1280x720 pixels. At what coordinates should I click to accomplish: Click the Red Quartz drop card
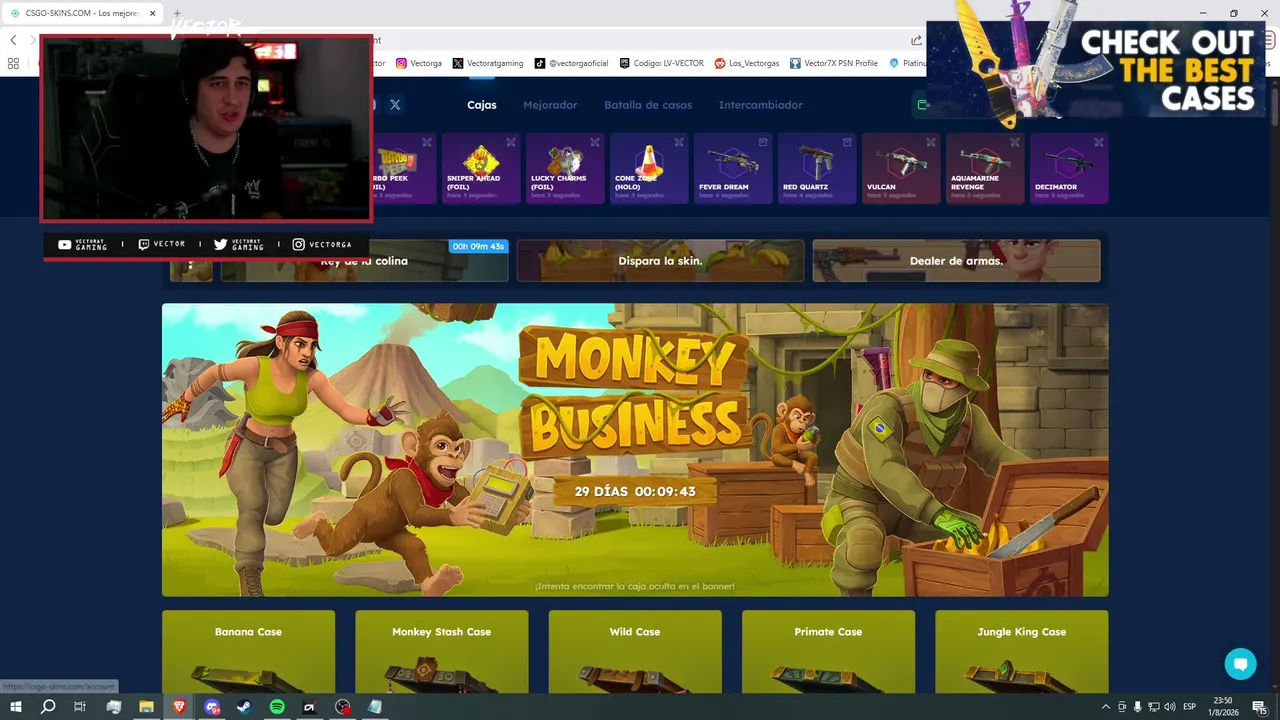[x=817, y=168]
